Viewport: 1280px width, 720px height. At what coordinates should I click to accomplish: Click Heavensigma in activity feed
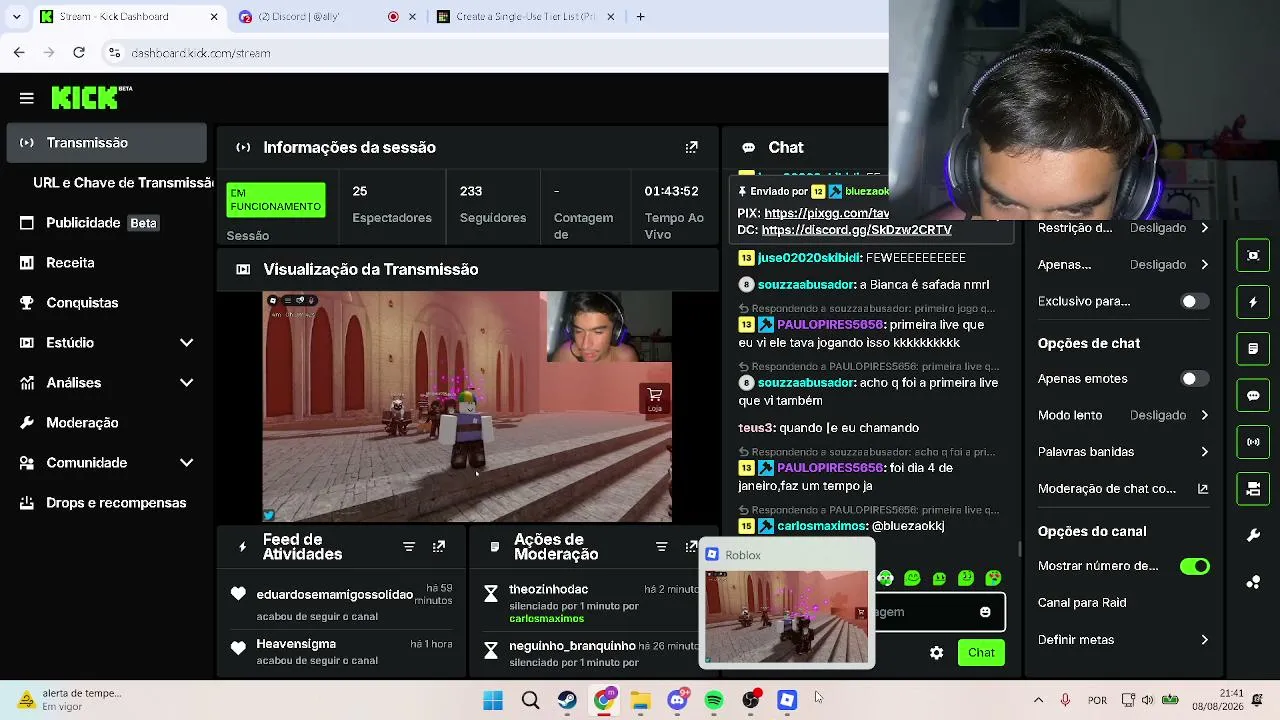tap(296, 644)
